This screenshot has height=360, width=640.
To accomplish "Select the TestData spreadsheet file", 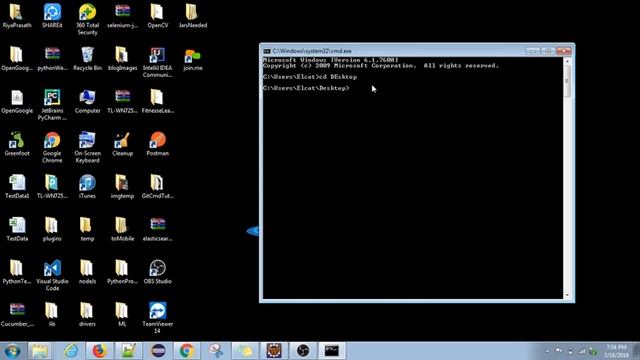I will (x=17, y=229).
